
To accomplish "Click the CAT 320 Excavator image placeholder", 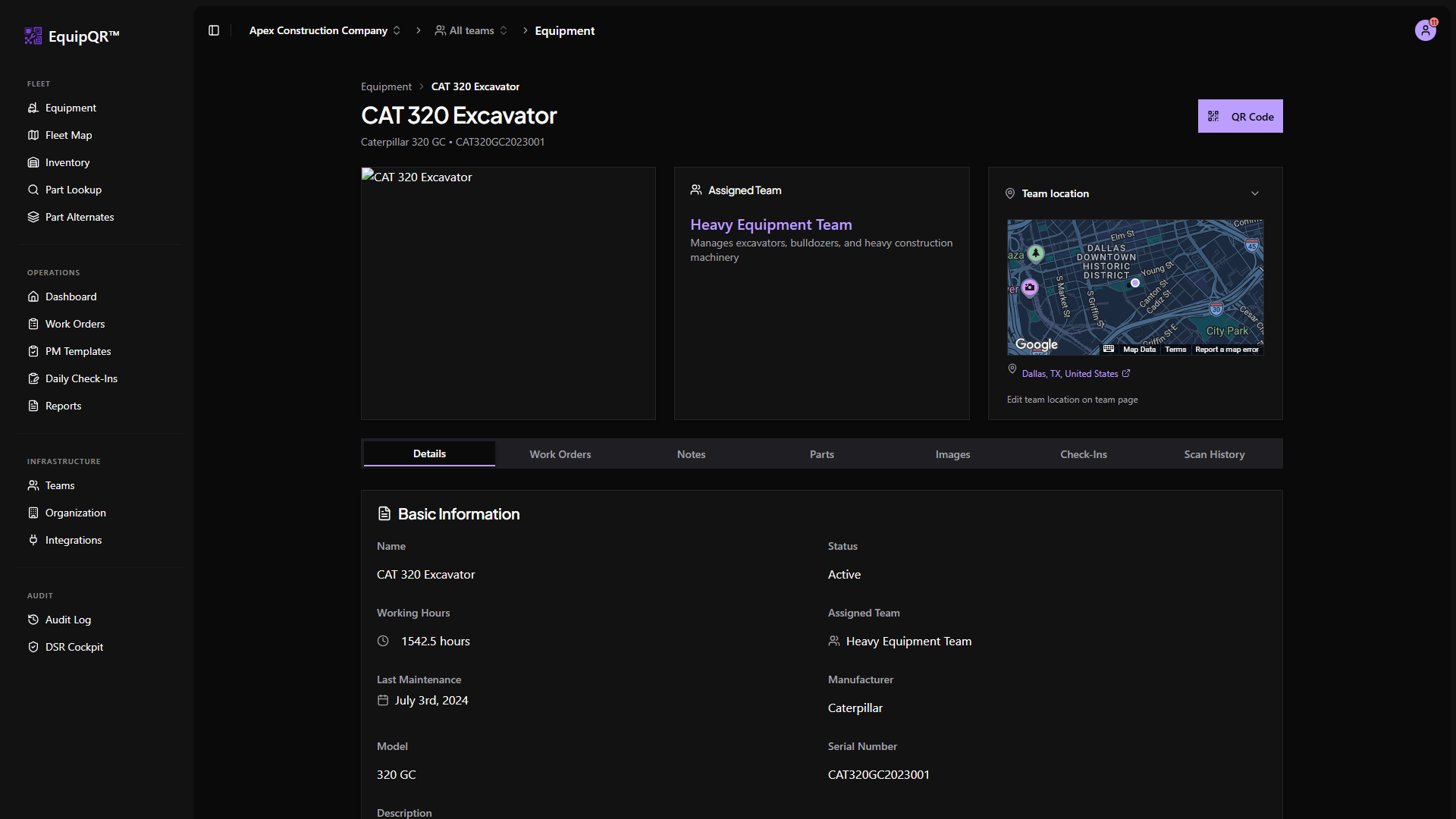I will [x=508, y=293].
